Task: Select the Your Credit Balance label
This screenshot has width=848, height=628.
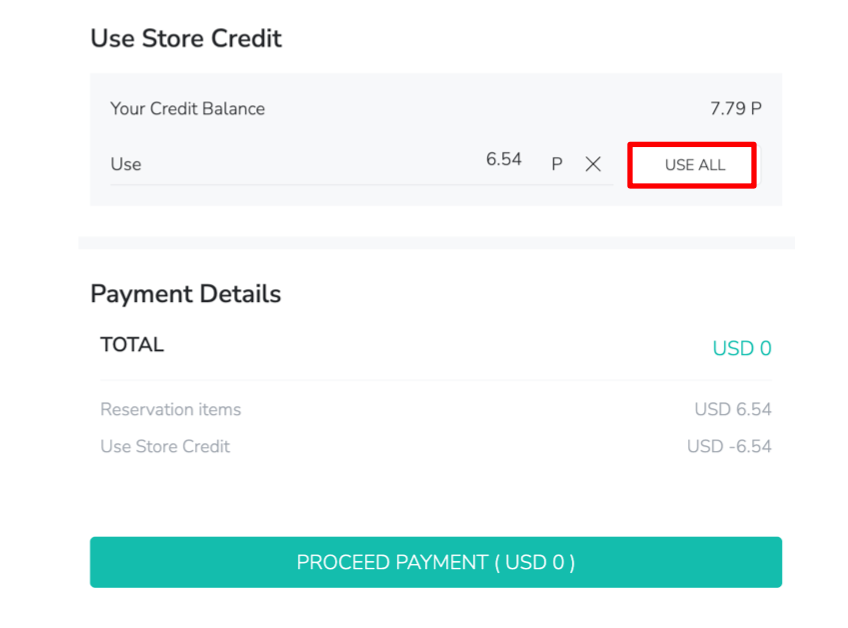Action: (187, 108)
